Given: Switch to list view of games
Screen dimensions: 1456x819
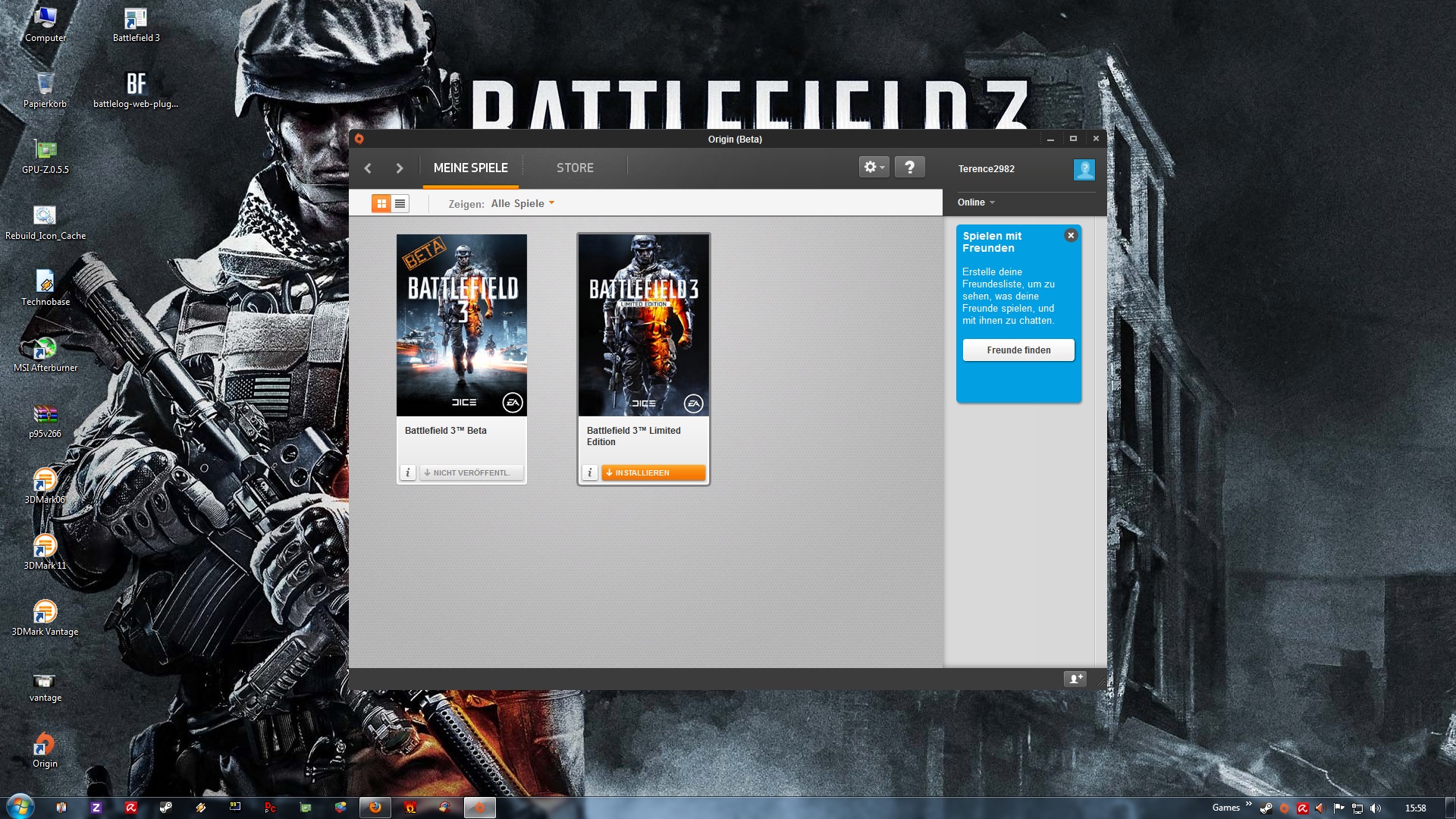Looking at the screenshot, I should point(400,203).
